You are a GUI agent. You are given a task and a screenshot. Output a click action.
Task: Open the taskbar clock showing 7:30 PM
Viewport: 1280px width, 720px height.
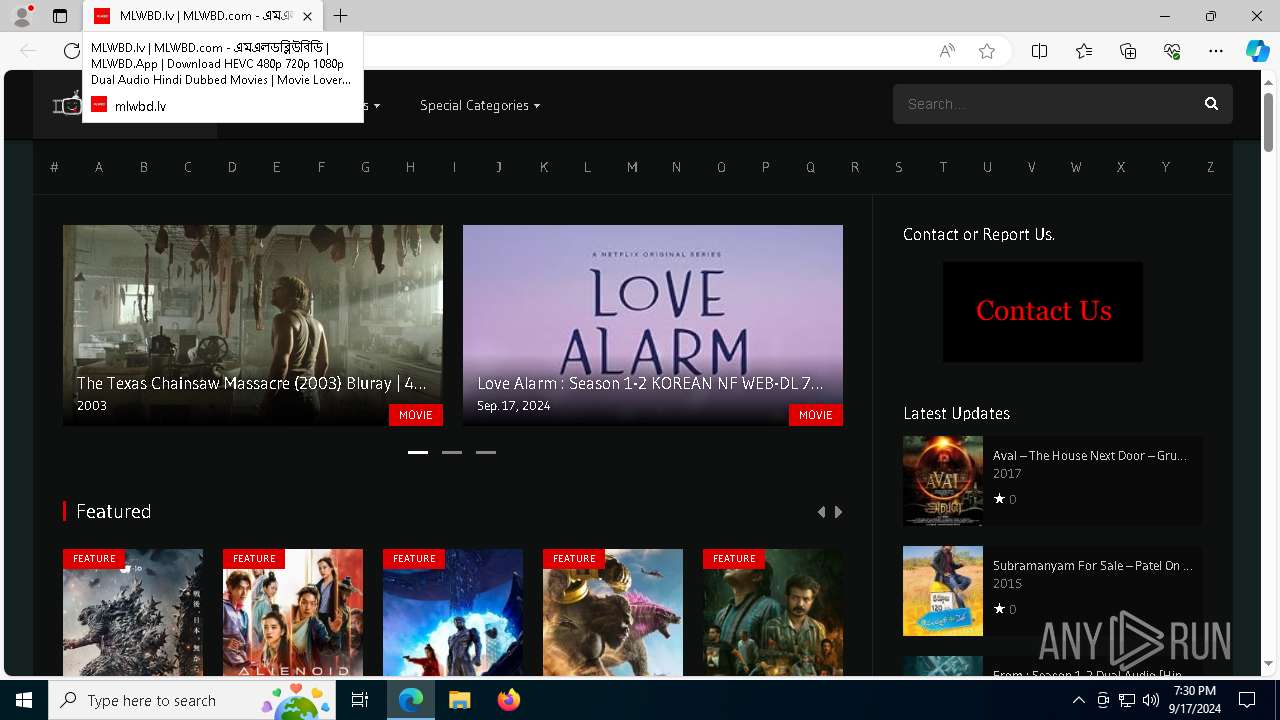click(x=1195, y=700)
